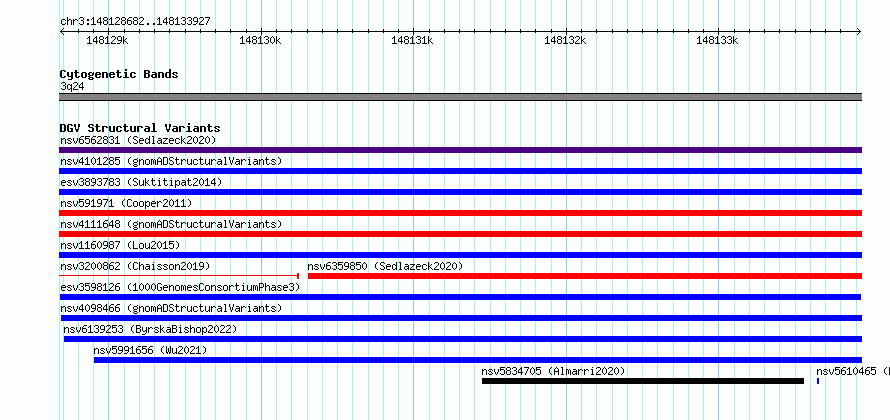Screen dimensions: 890x420
Task: Click the nsv6562831 (Sedlazeck2020) label
Action: (x=138, y=140)
